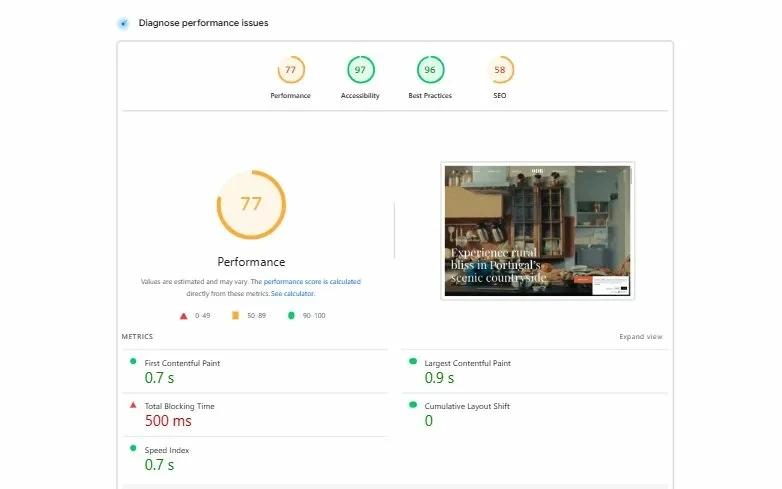Click the red triangle beside Total Blocking Time
This screenshot has height=489, width=782.
133,405
